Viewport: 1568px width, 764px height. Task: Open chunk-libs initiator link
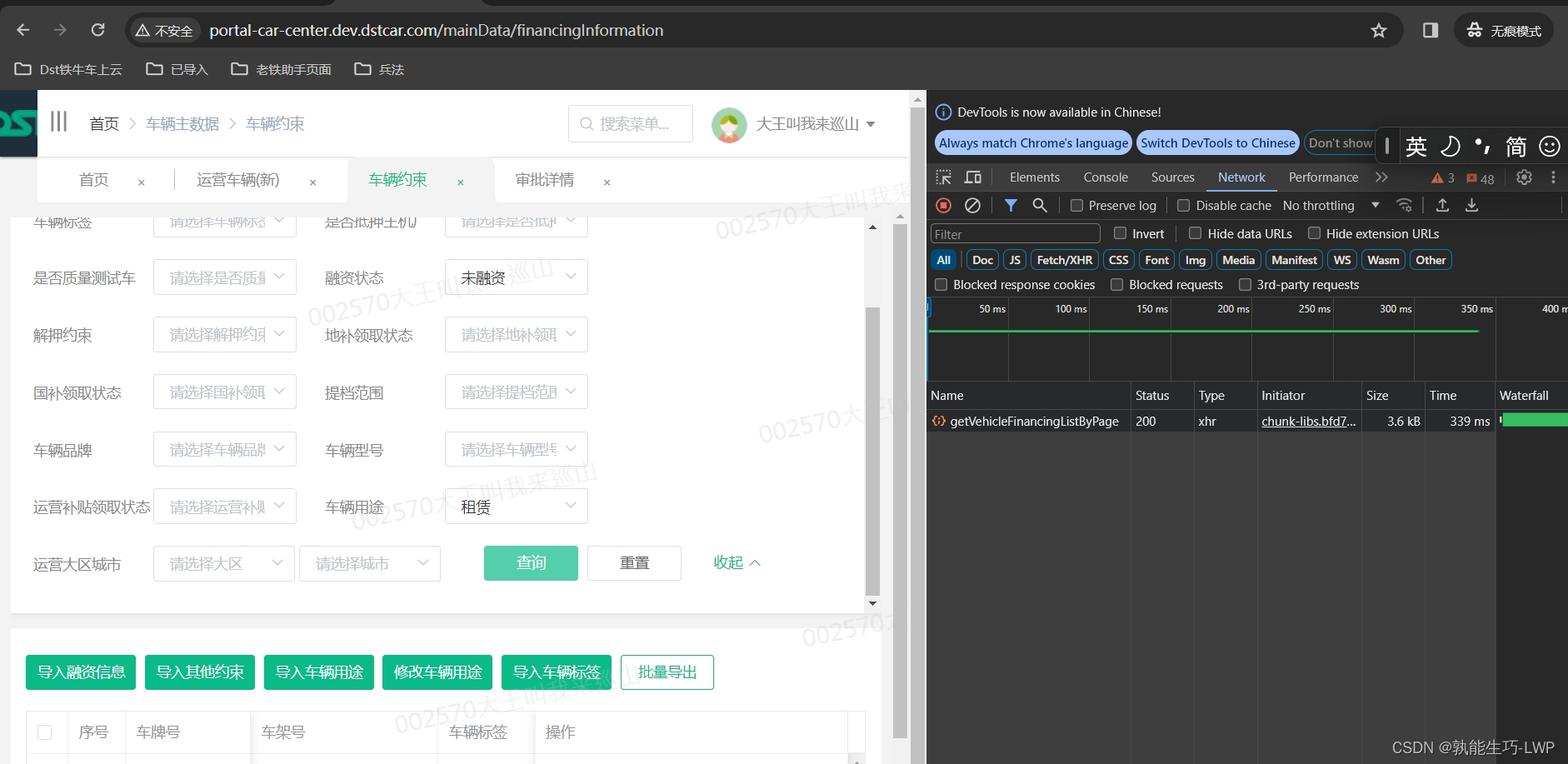point(1309,422)
